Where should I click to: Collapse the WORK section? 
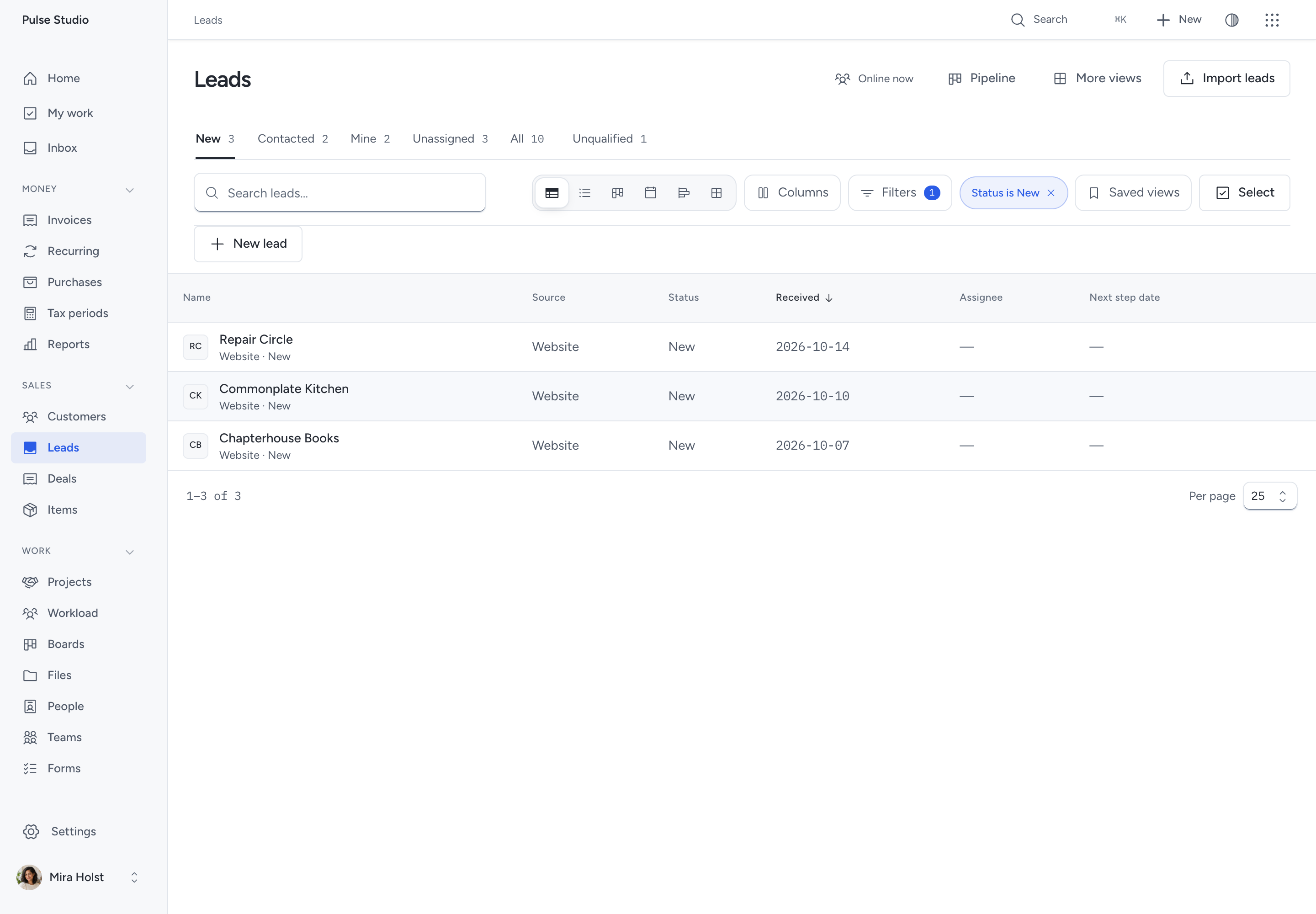coord(130,552)
